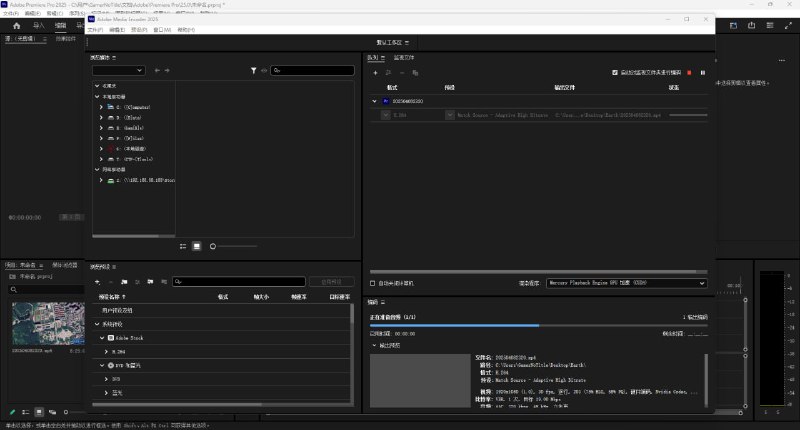The width and height of the screenshot is (800, 430).
Task: Click the navigate back arrow in media browser
Action: point(157,71)
